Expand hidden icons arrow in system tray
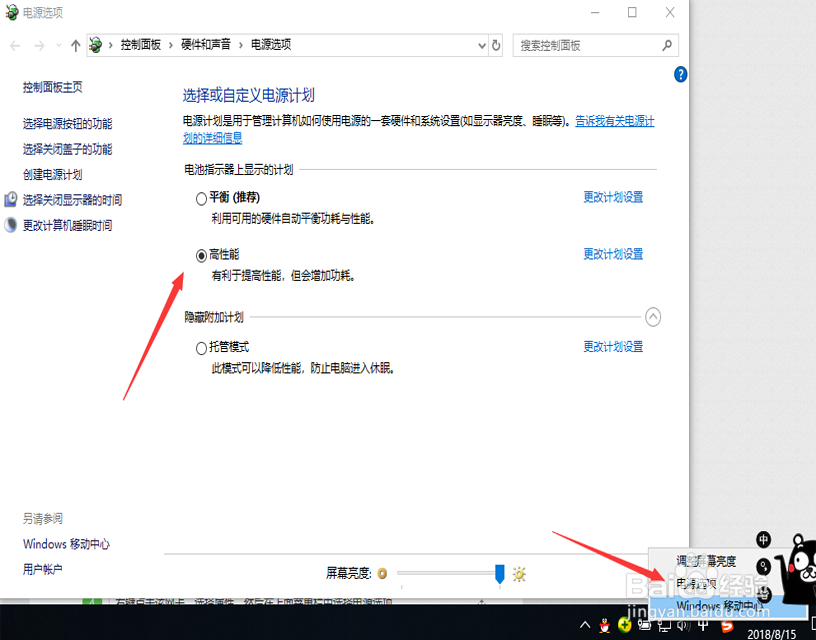816x640 pixels. pos(584,626)
